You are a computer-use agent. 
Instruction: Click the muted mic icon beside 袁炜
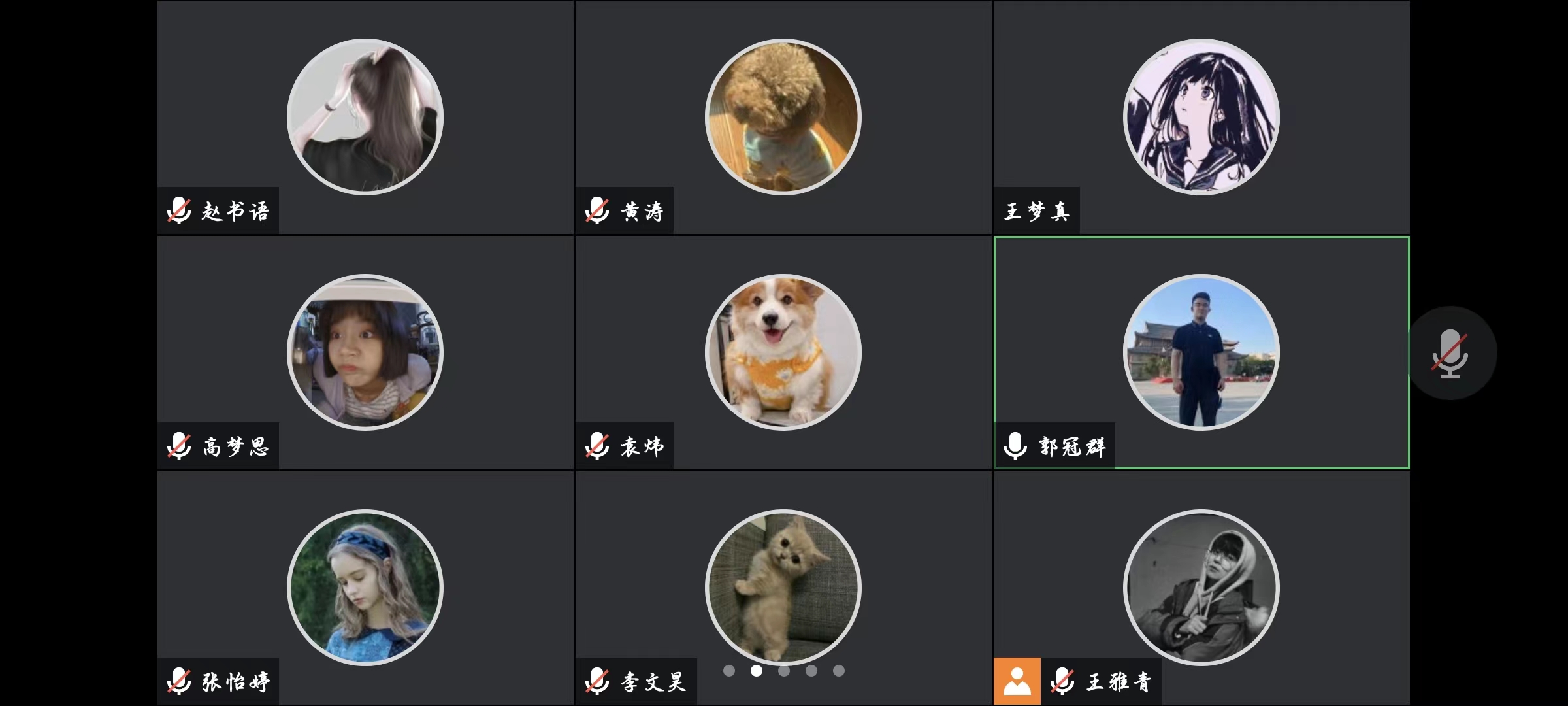tap(597, 446)
